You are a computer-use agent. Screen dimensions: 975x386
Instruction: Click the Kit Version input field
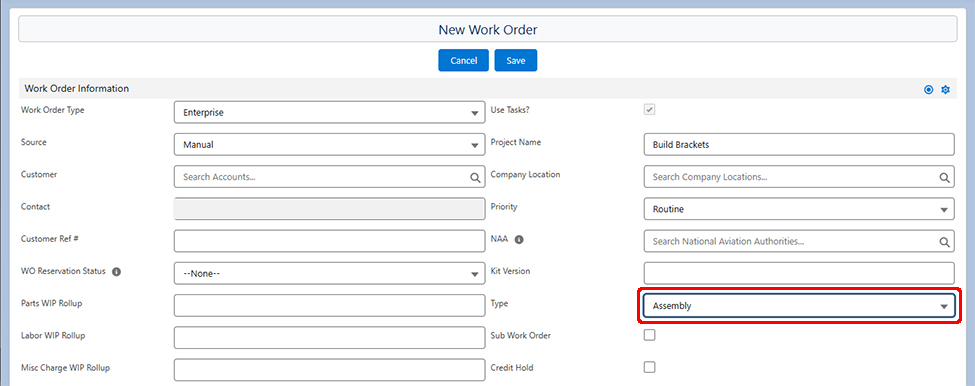click(799, 273)
